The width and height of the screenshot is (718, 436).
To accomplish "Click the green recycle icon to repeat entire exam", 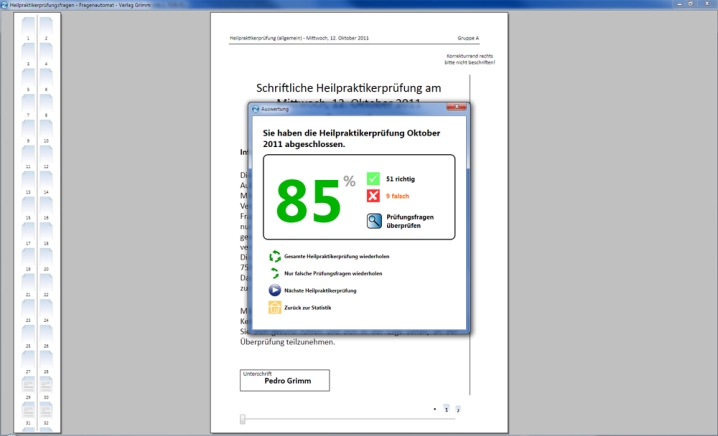I will click(275, 256).
